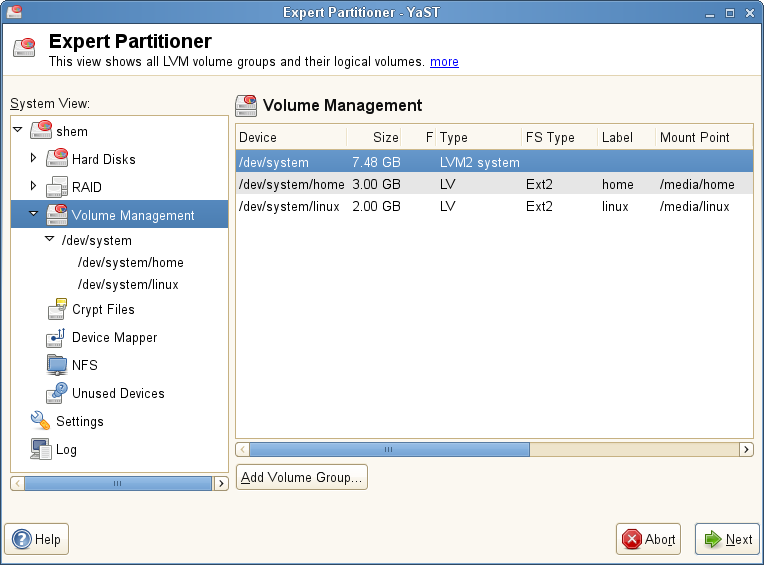Image resolution: width=764 pixels, height=565 pixels.
Task: Open Device Mapper view
Action: 115,338
